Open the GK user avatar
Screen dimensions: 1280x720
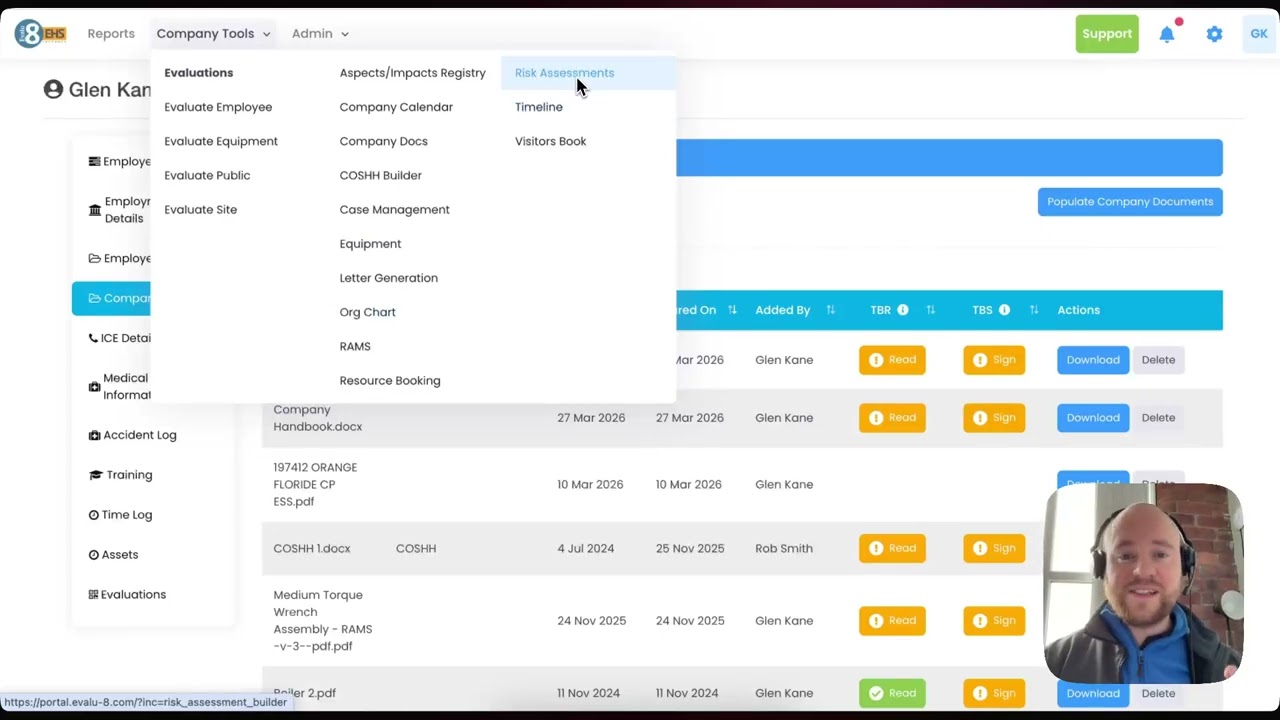coord(1259,34)
